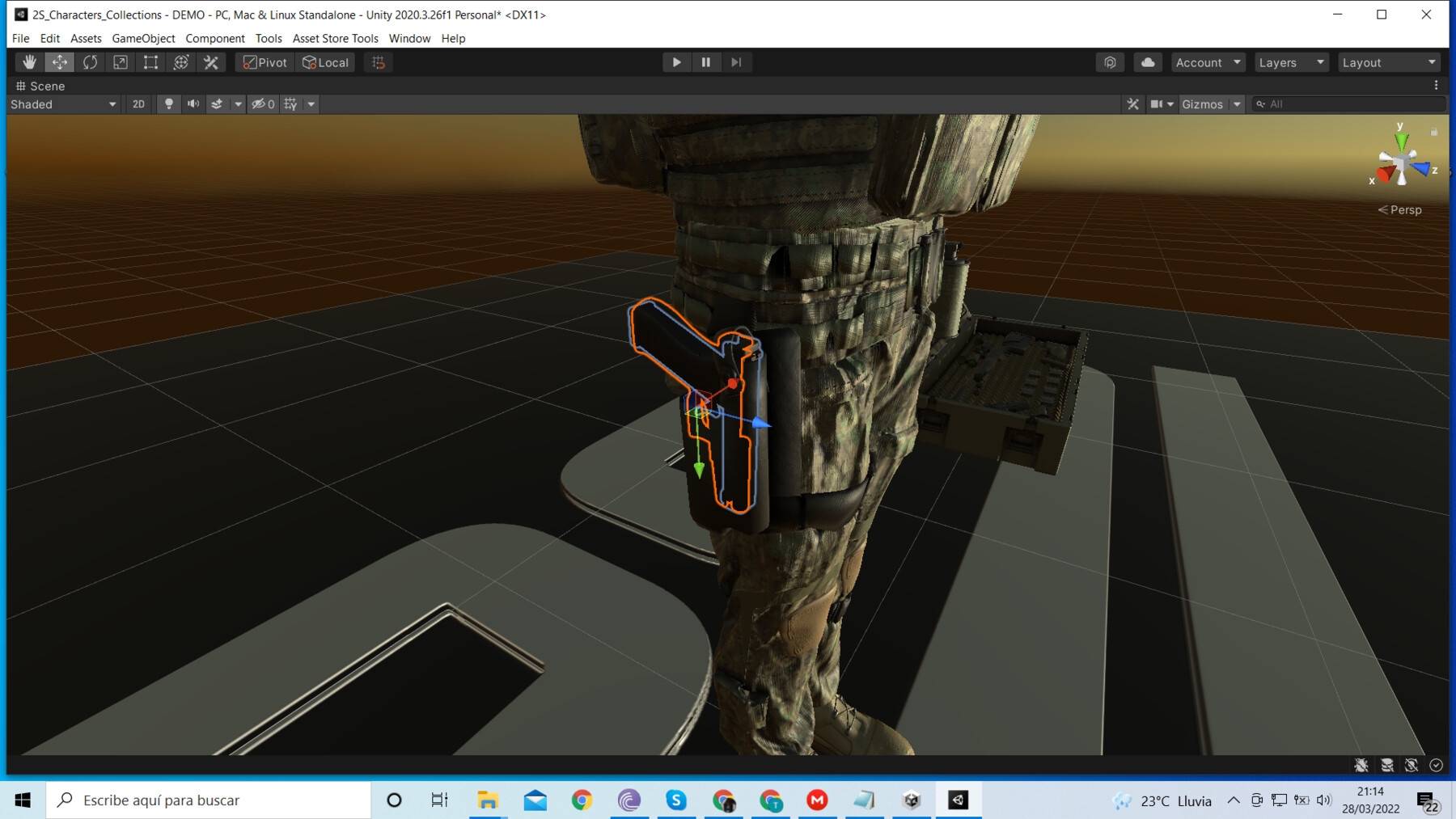Select the Rect transform tool
Screen dimensions: 1456x819
150,62
